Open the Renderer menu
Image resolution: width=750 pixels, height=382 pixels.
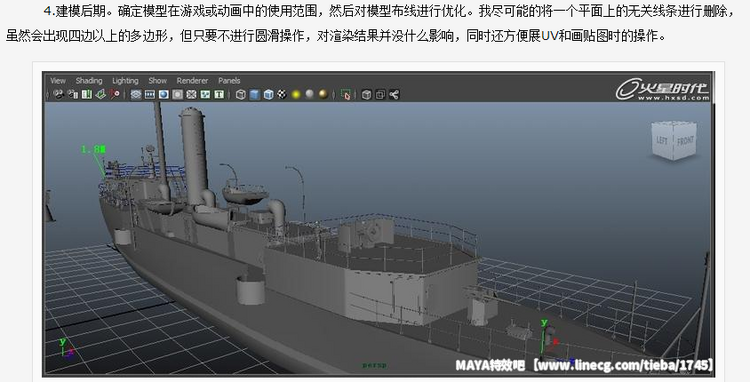tap(192, 81)
